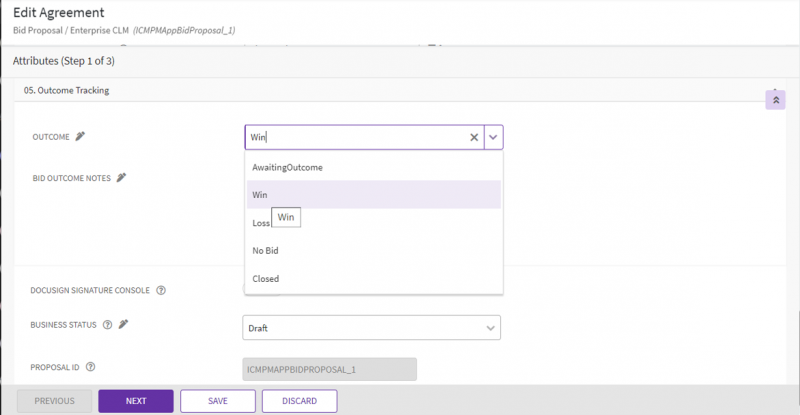The width and height of the screenshot is (800, 415).
Task: Click the pencil icon beside BUSINESS STATUS
Action: [123, 324]
